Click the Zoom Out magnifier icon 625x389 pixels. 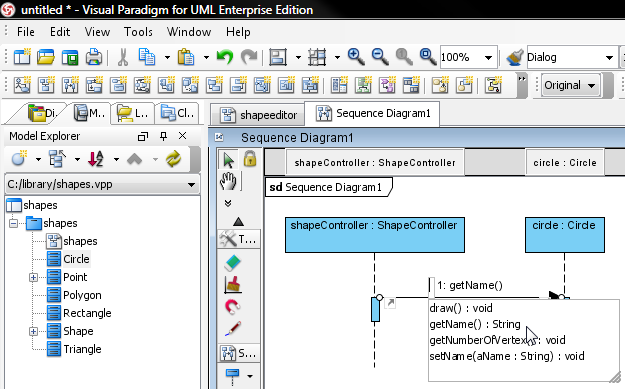coord(380,57)
